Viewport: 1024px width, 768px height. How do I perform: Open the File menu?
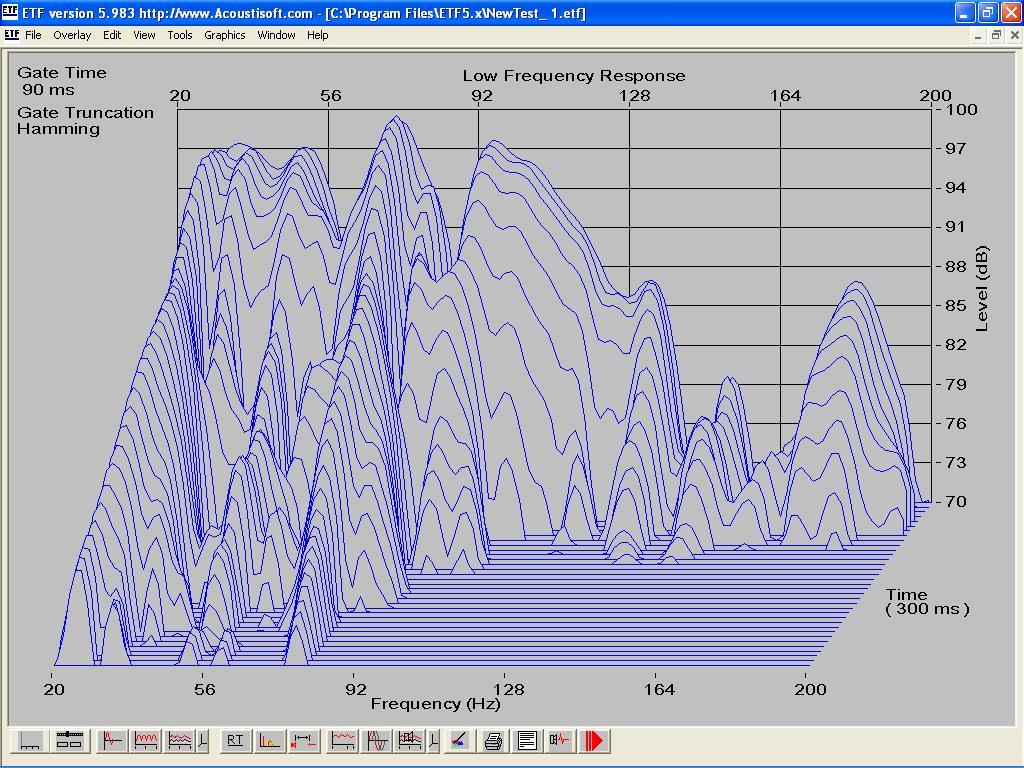click(x=33, y=35)
